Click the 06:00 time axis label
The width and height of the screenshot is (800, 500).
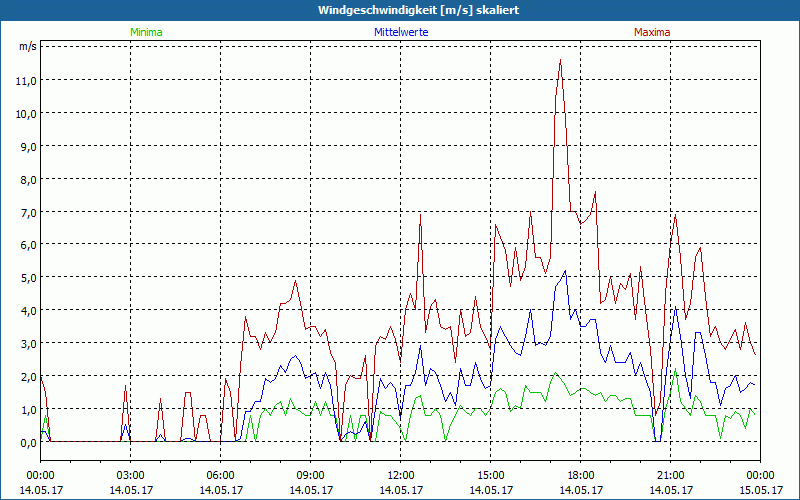click(x=220, y=476)
